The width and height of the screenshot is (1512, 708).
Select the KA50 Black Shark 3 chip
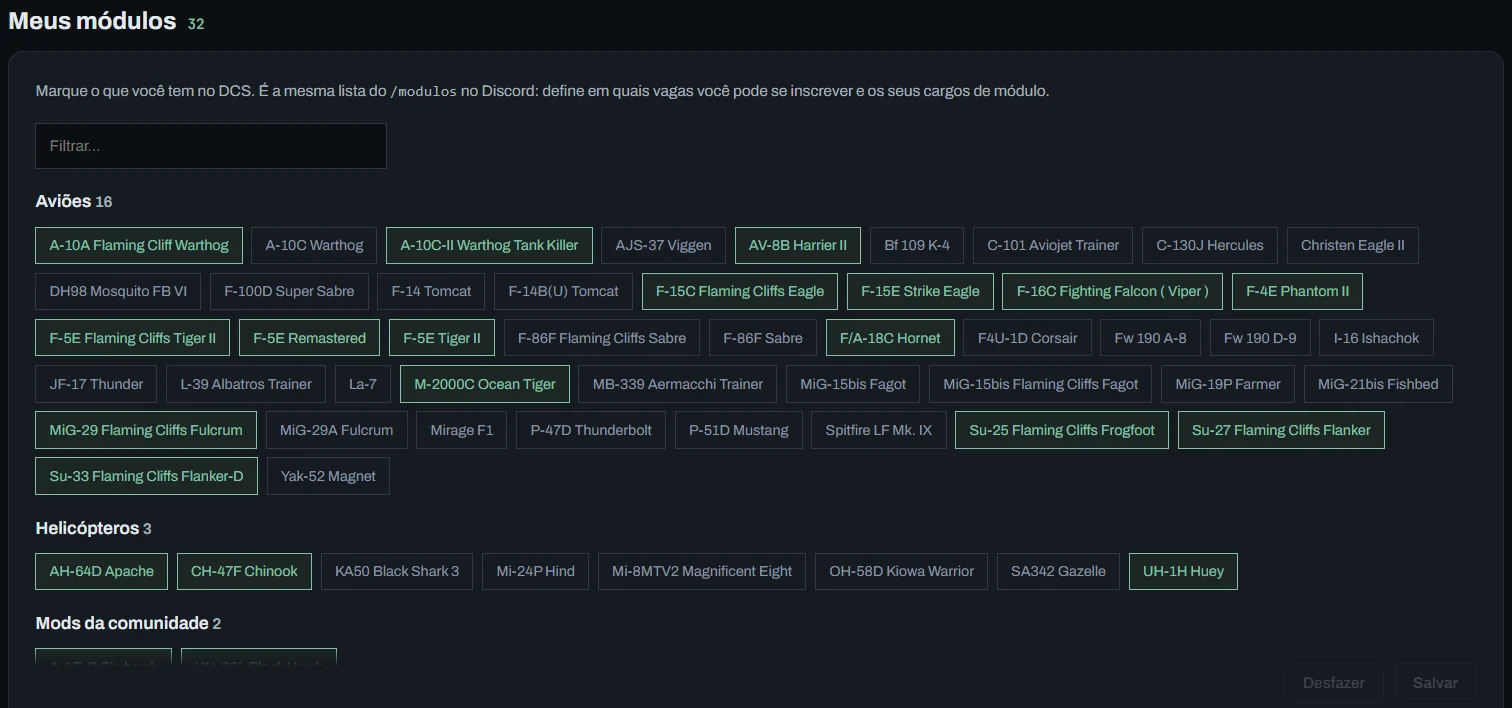tap(397, 571)
